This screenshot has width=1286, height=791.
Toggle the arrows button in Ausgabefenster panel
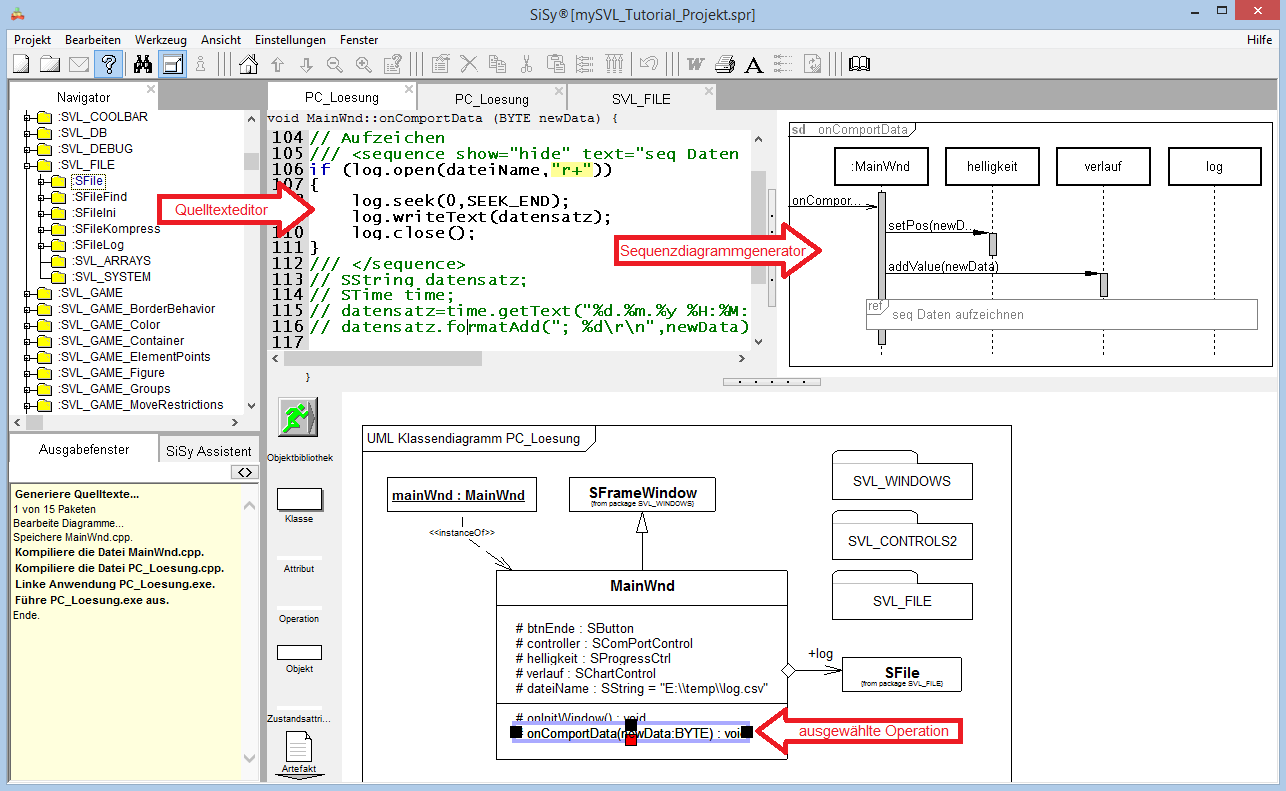(x=244, y=472)
